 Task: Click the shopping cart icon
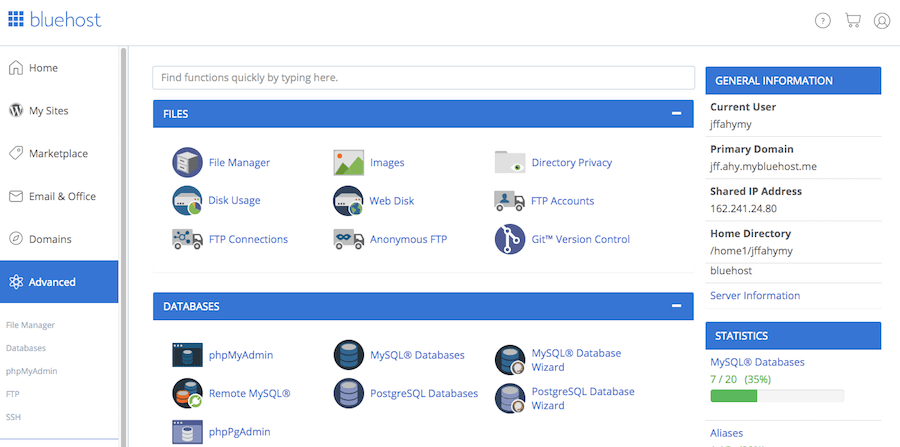tap(852, 21)
